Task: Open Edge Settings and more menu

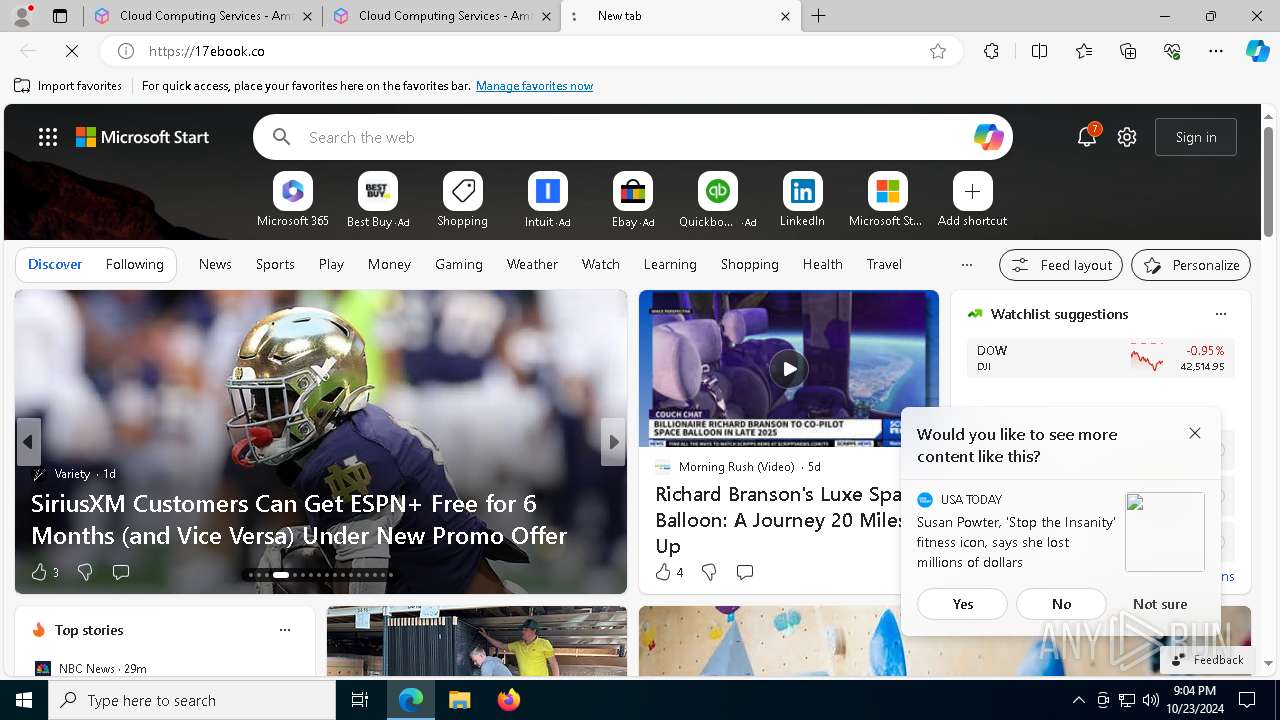Action: [1216, 51]
